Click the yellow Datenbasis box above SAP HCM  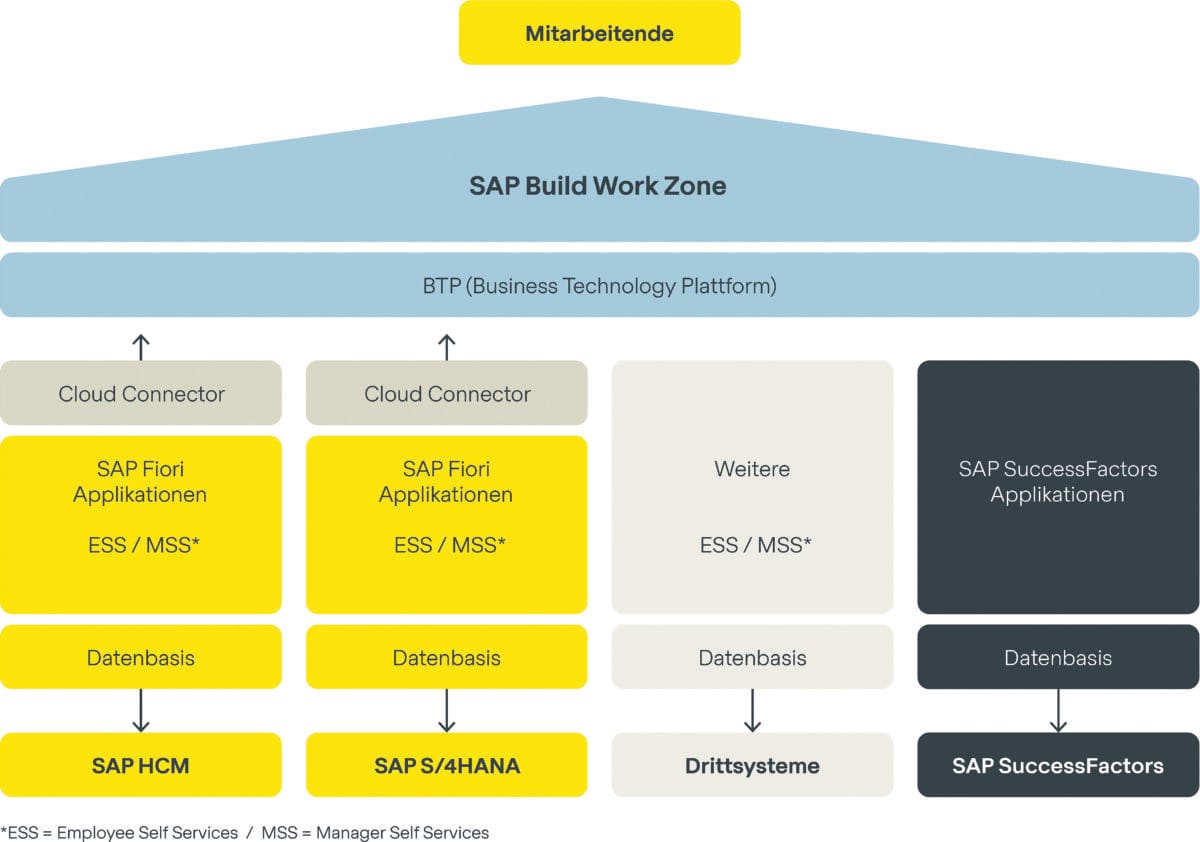141,657
